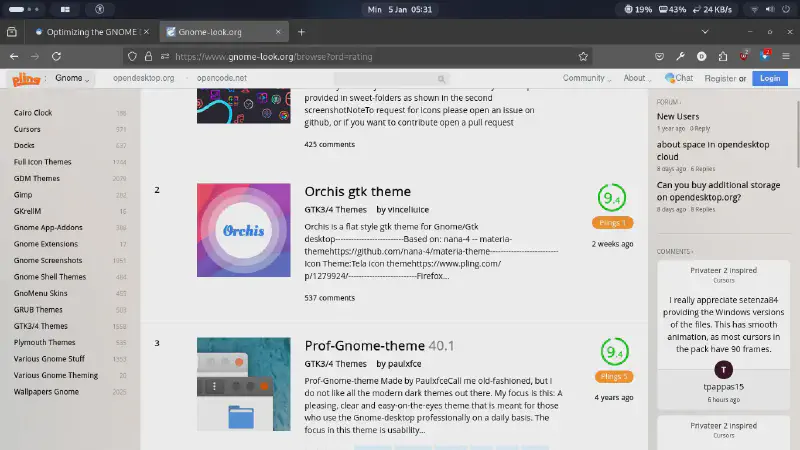This screenshot has width=800, height=450.
Task: Open the About dropdown menu
Action: click(x=637, y=78)
